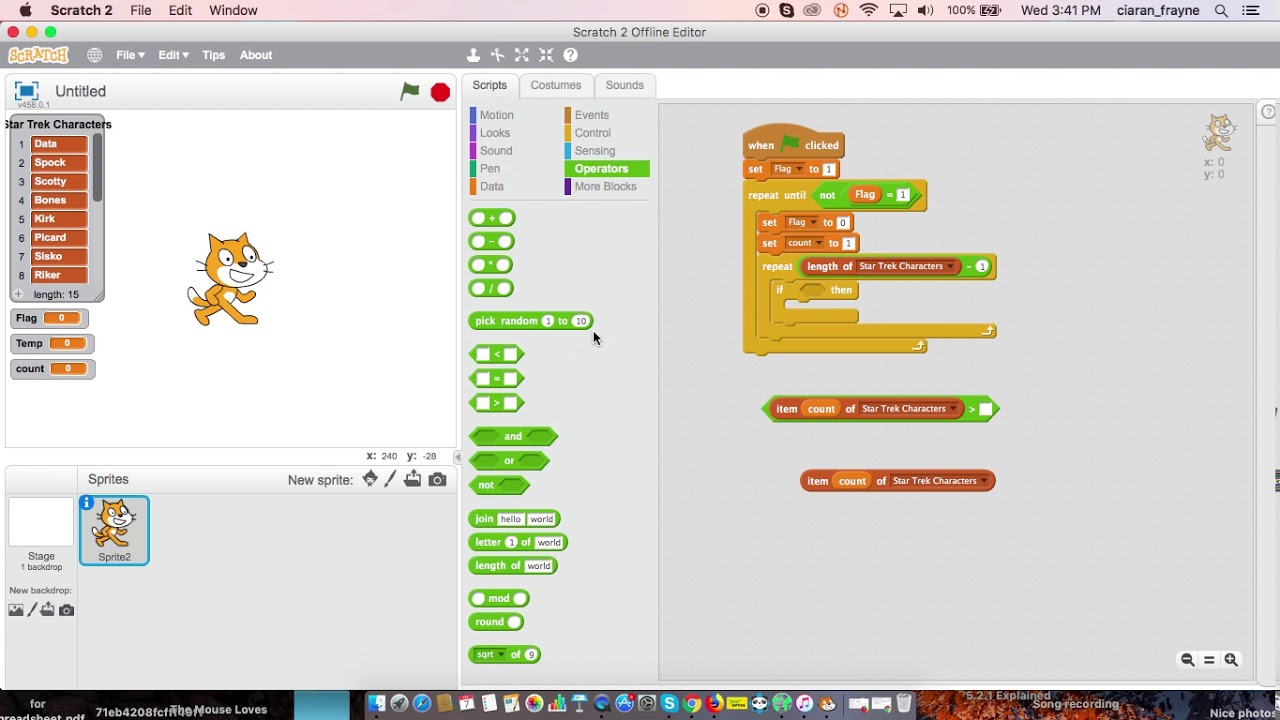Click the red stop sign button
1280x720 pixels.
point(440,92)
